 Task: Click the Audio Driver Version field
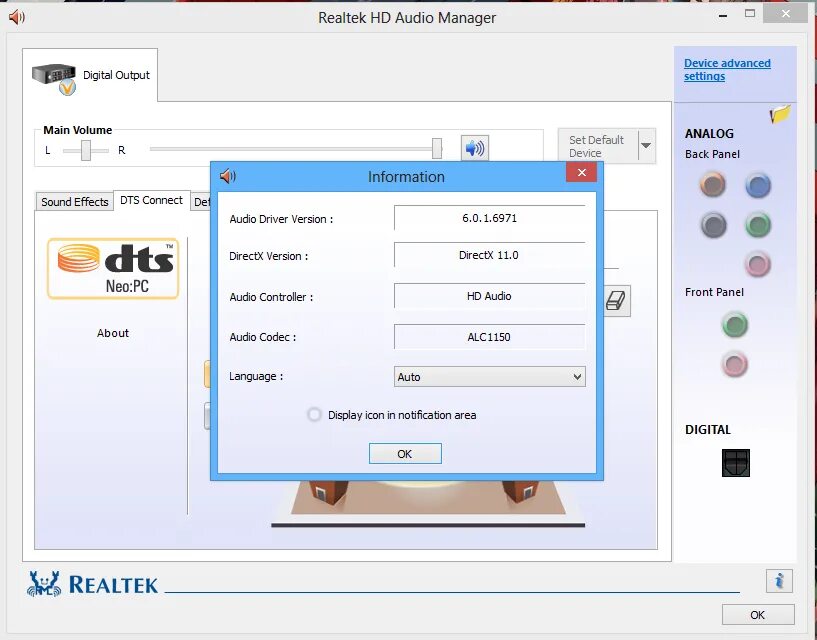(489, 218)
